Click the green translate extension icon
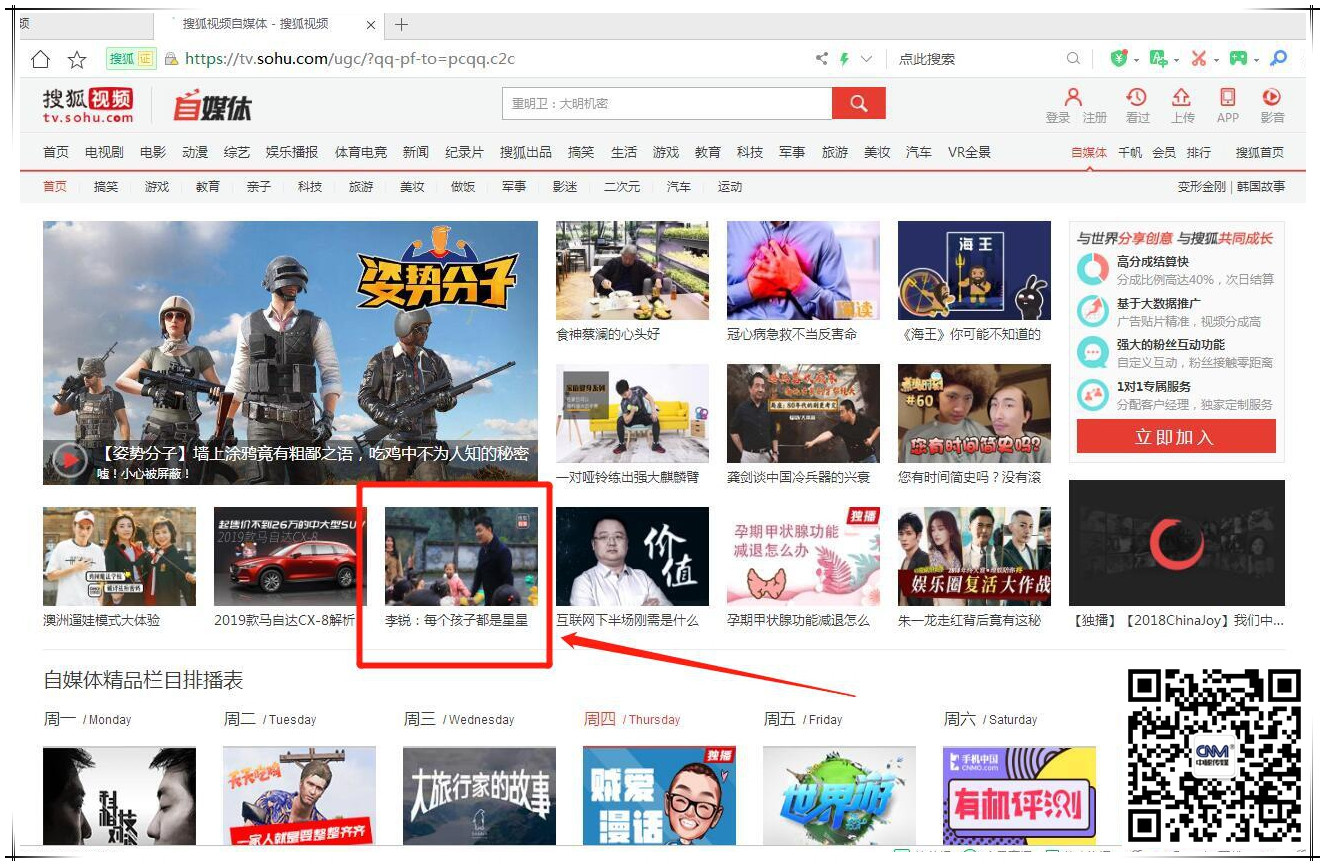This screenshot has width=1325, height=866. 1158,59
